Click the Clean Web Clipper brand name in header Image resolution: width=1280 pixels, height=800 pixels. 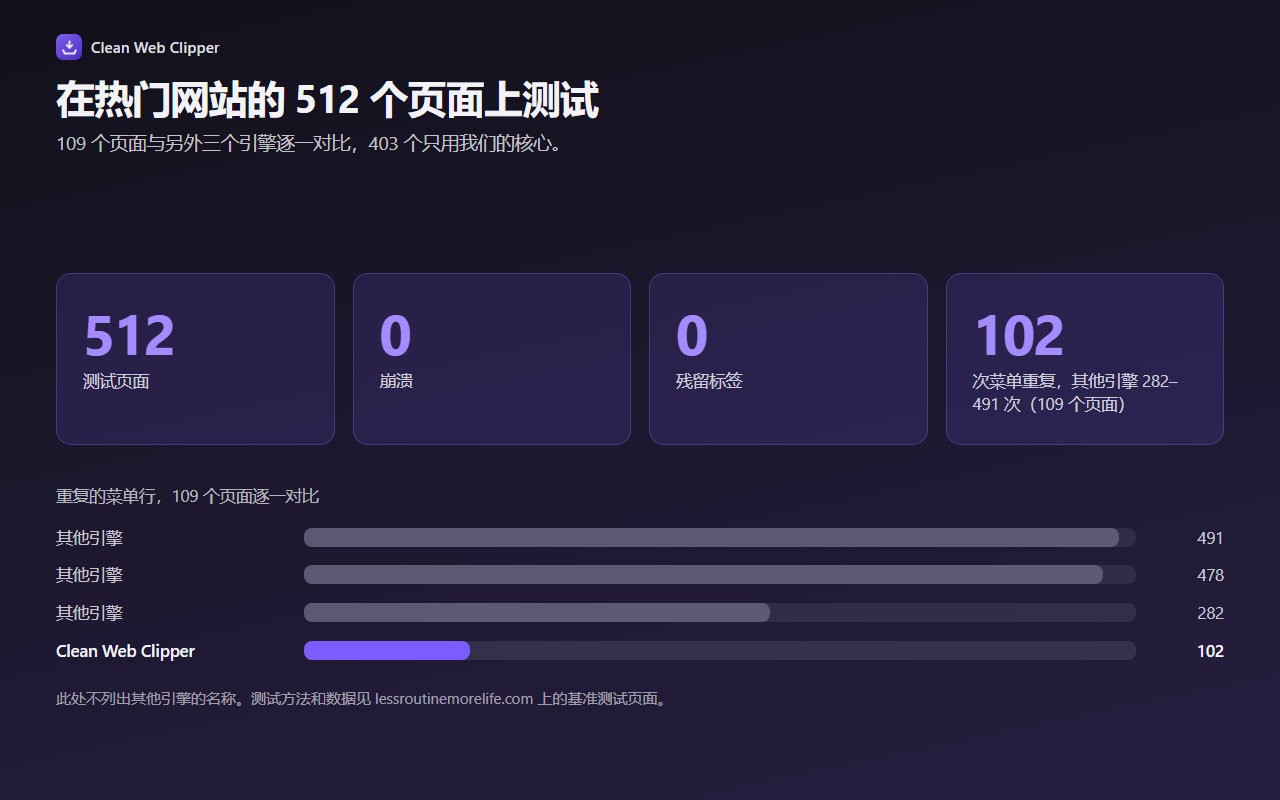[x=155, y=48]
